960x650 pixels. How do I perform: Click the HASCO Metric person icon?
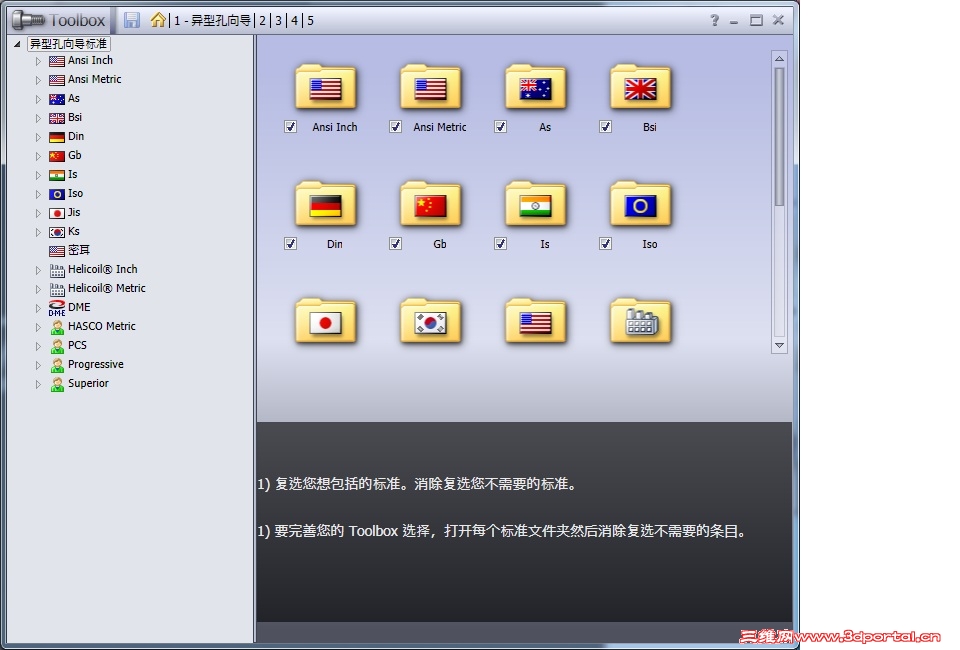[57, 327]
